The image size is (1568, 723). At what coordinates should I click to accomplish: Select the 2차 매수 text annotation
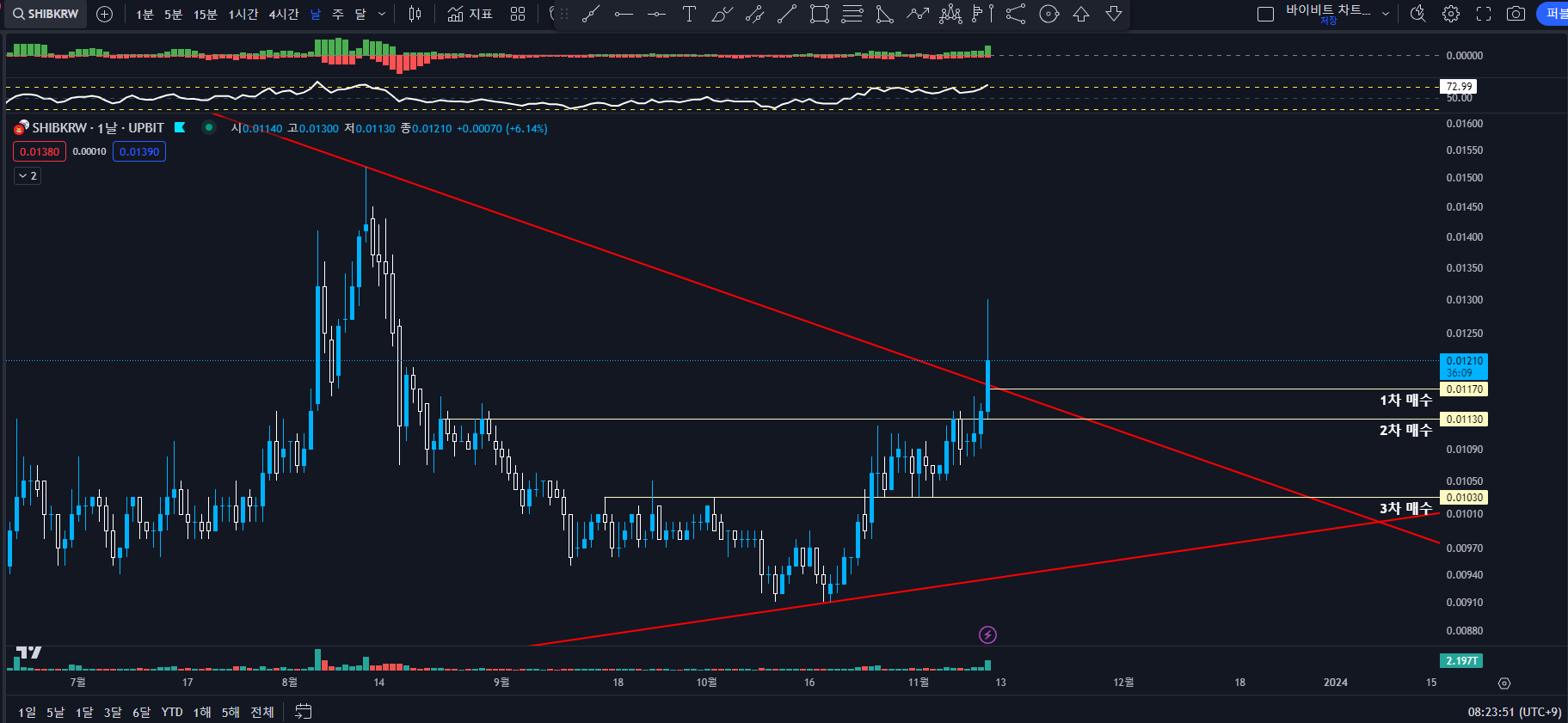(x=1405, y=430)
